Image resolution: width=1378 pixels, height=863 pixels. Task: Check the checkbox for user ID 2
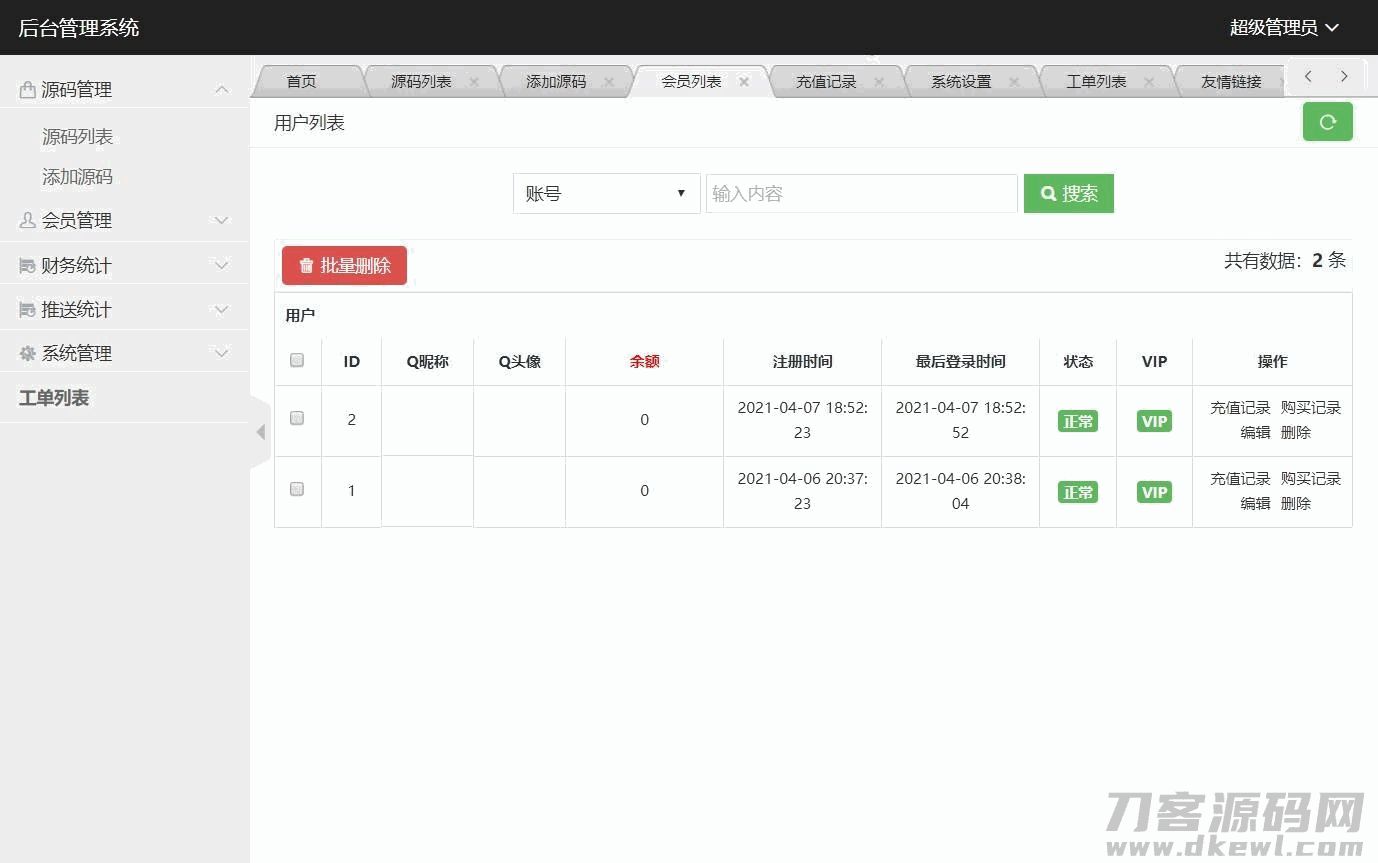pos(297,418)
